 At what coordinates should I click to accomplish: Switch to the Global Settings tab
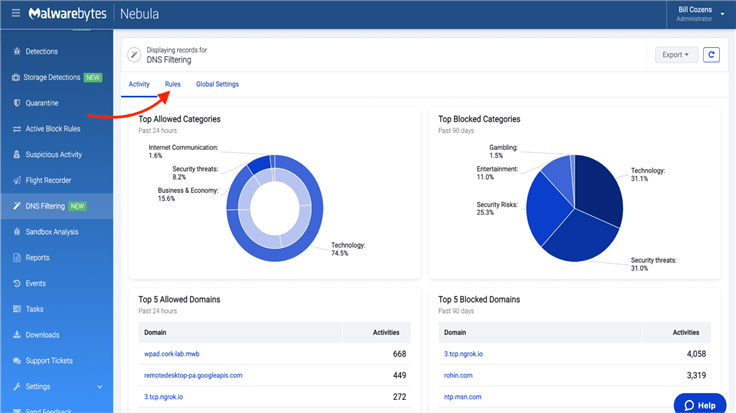tap(217, 84)
